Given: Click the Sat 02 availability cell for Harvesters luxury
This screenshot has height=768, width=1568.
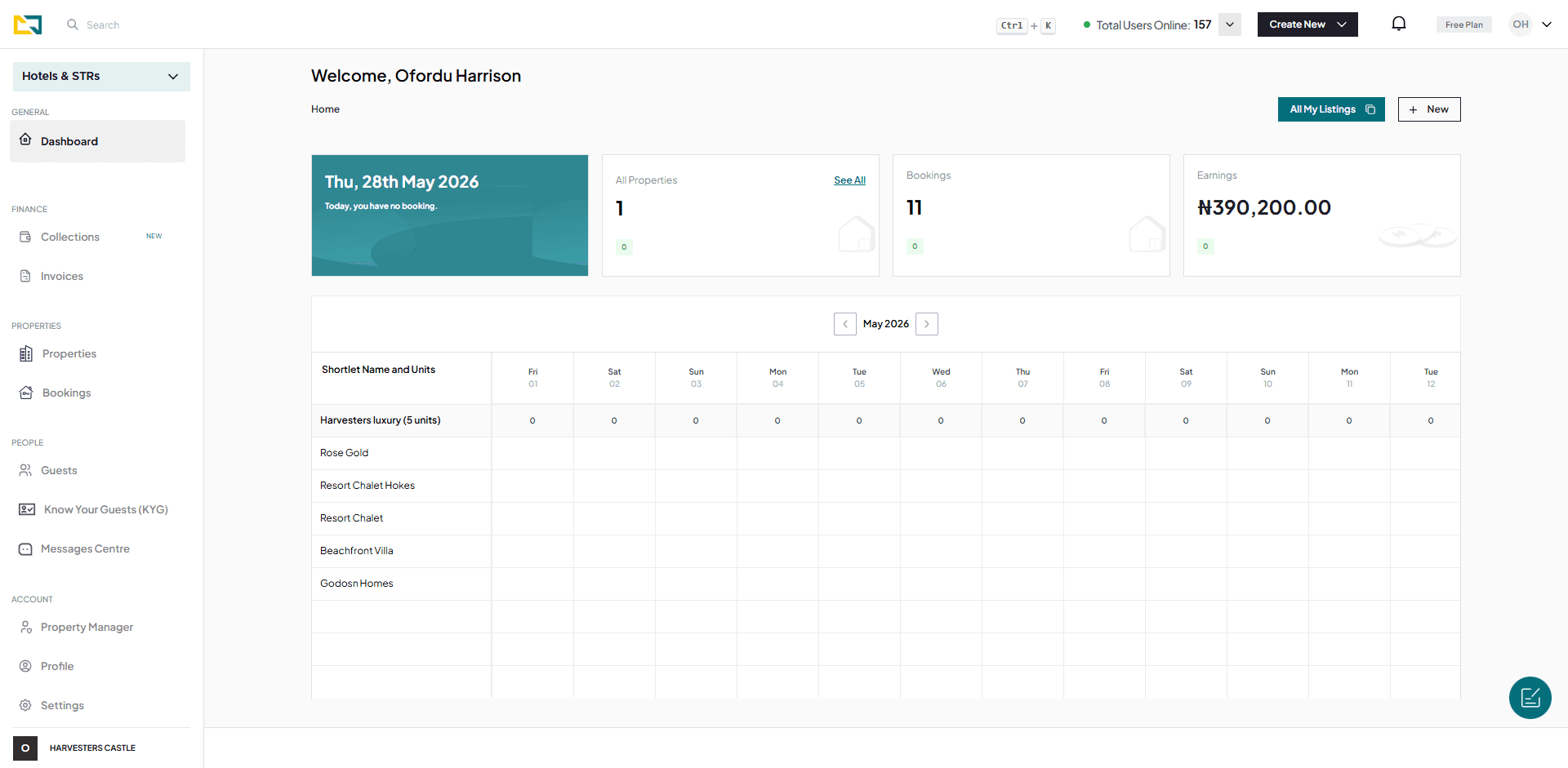Looking at the screenshot, I should (x=614, y=420).
